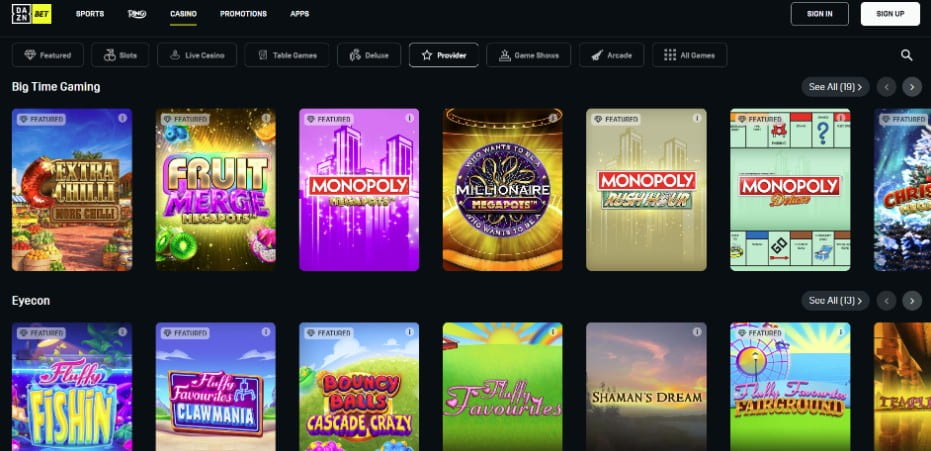Open the Shaman's Dream thumbnail
931x451 pixels.
(647, 387)
